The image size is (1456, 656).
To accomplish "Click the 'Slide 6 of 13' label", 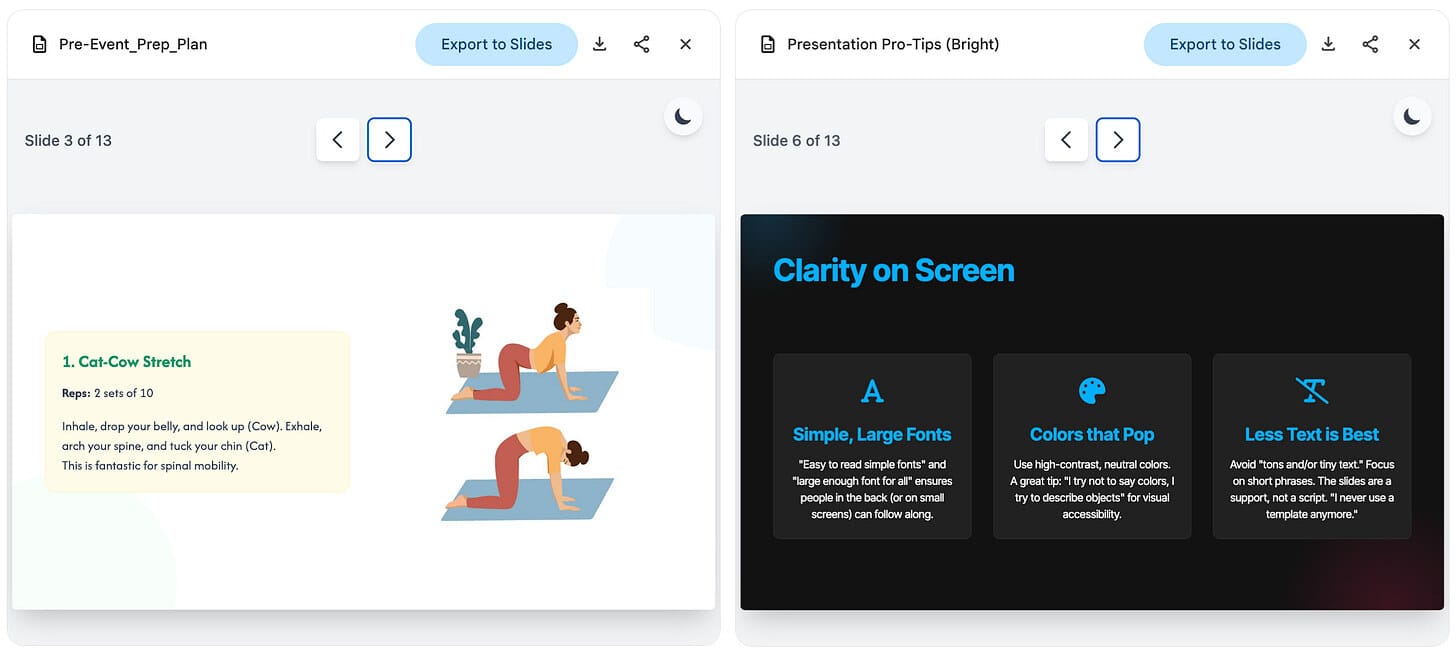I will [797, 140].
